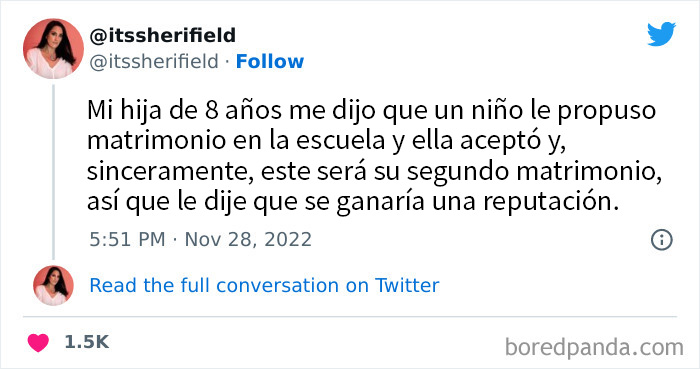
Task: Click the tweet line starting "Mi hija"
Action: [x=371, y=111]
